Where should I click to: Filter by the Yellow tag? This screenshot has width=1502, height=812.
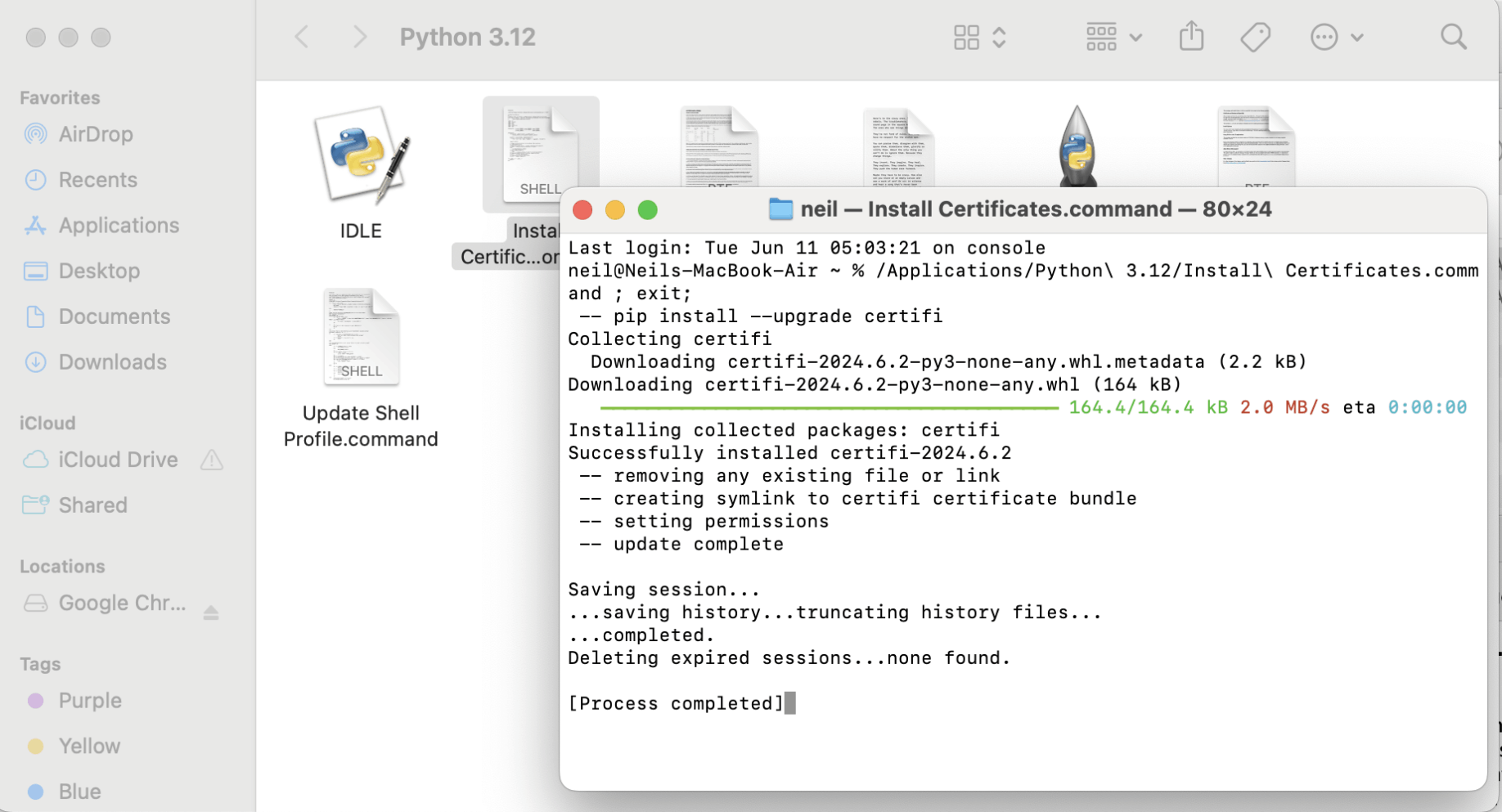(x=89, y=747)
